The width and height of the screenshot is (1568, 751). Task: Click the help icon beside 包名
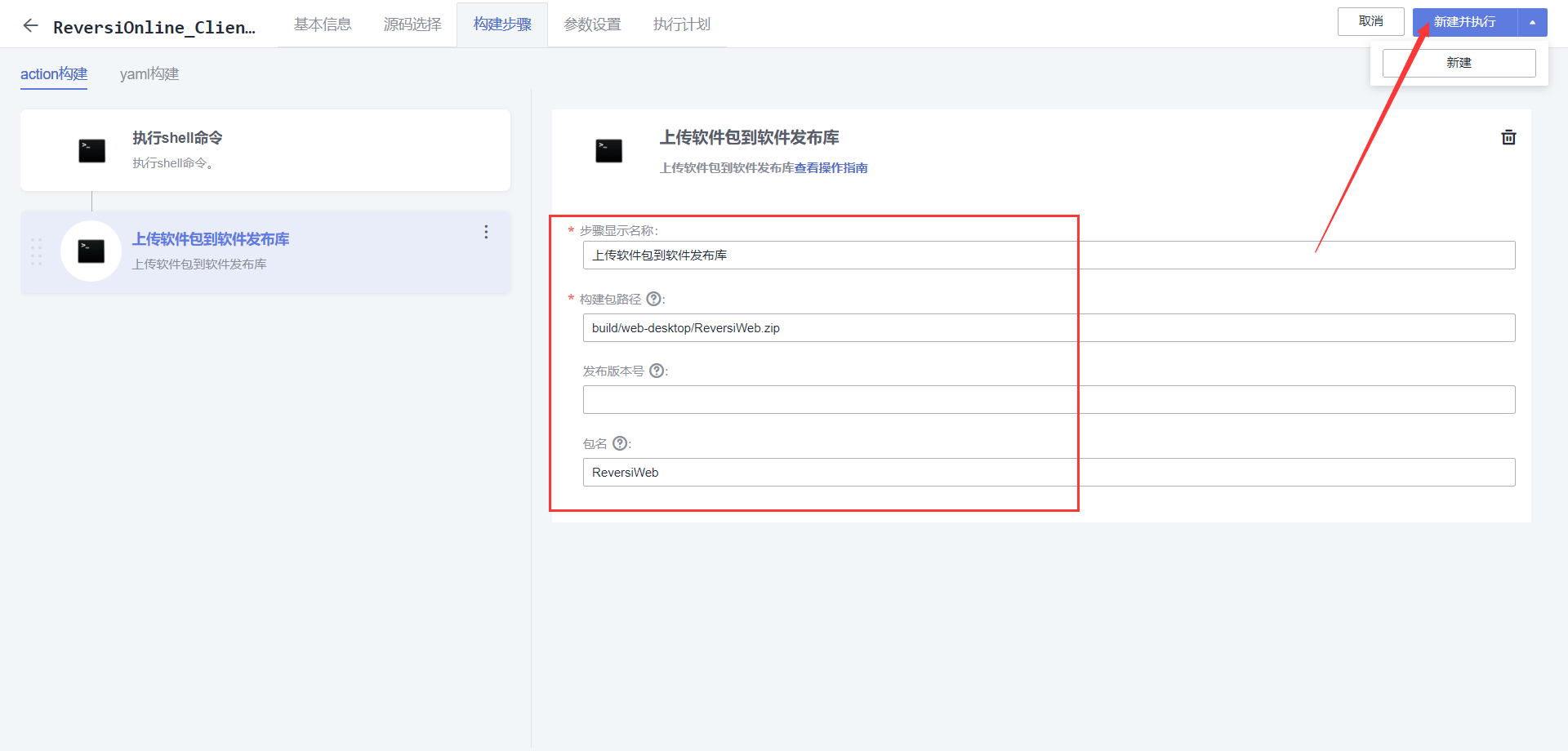[x=620, y=443]
